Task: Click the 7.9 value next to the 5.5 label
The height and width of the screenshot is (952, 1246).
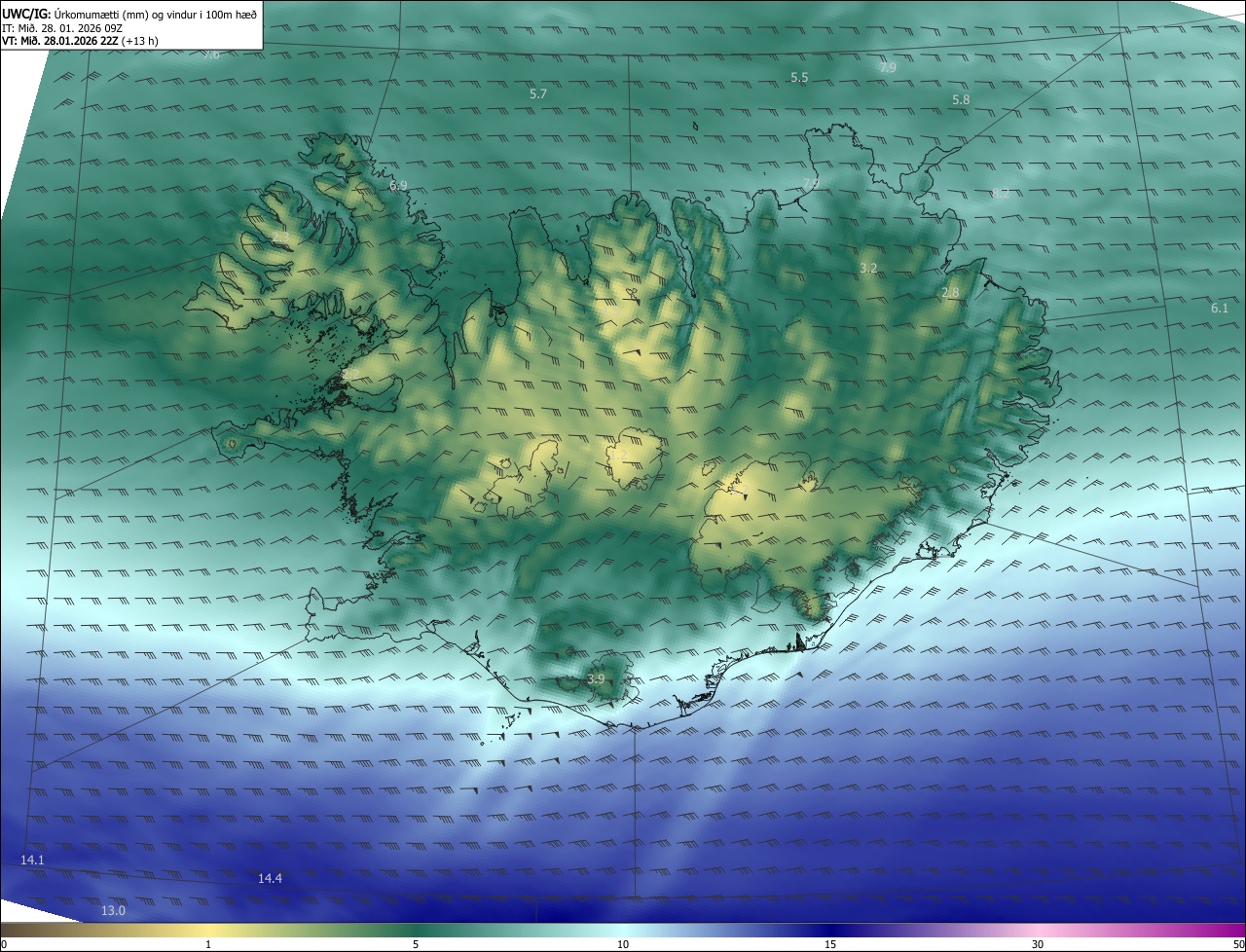Action: (x=887, y=68)
